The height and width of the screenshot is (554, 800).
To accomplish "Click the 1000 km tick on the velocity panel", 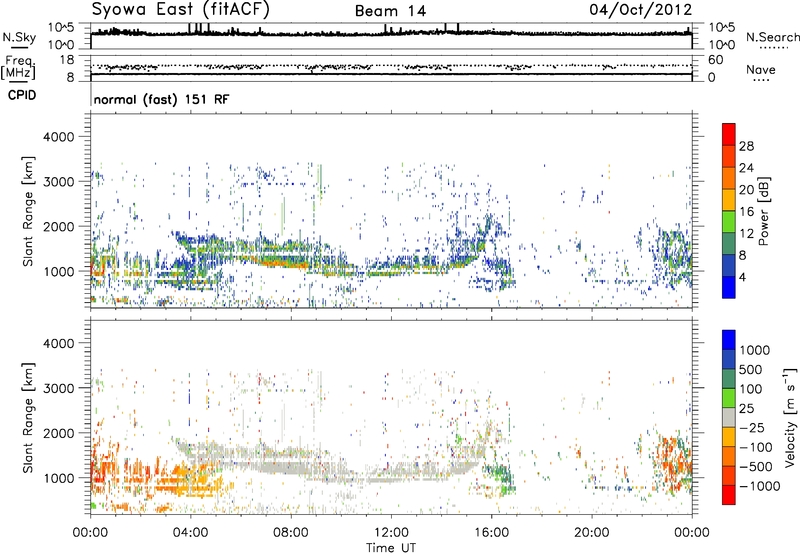I will tap(60, 478).
